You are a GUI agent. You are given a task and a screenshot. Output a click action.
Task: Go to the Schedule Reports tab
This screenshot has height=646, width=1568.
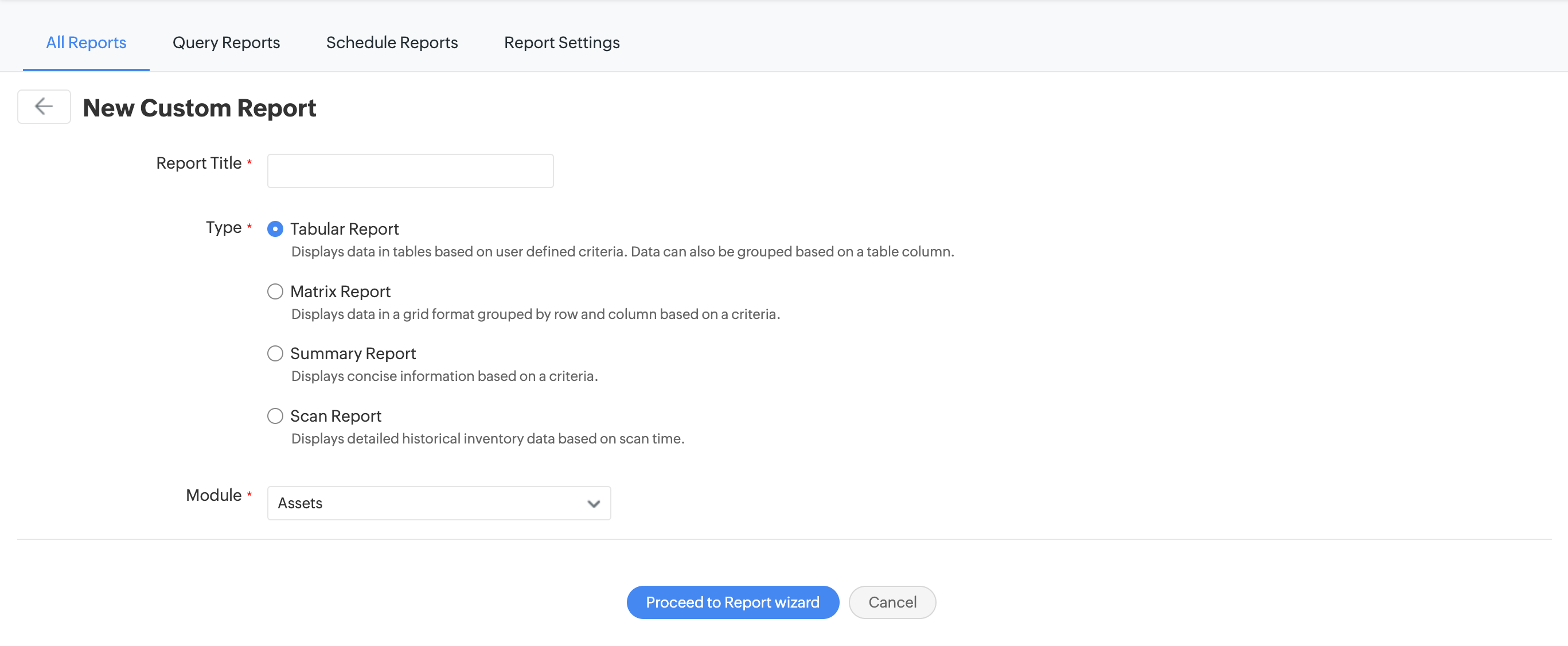391,42
